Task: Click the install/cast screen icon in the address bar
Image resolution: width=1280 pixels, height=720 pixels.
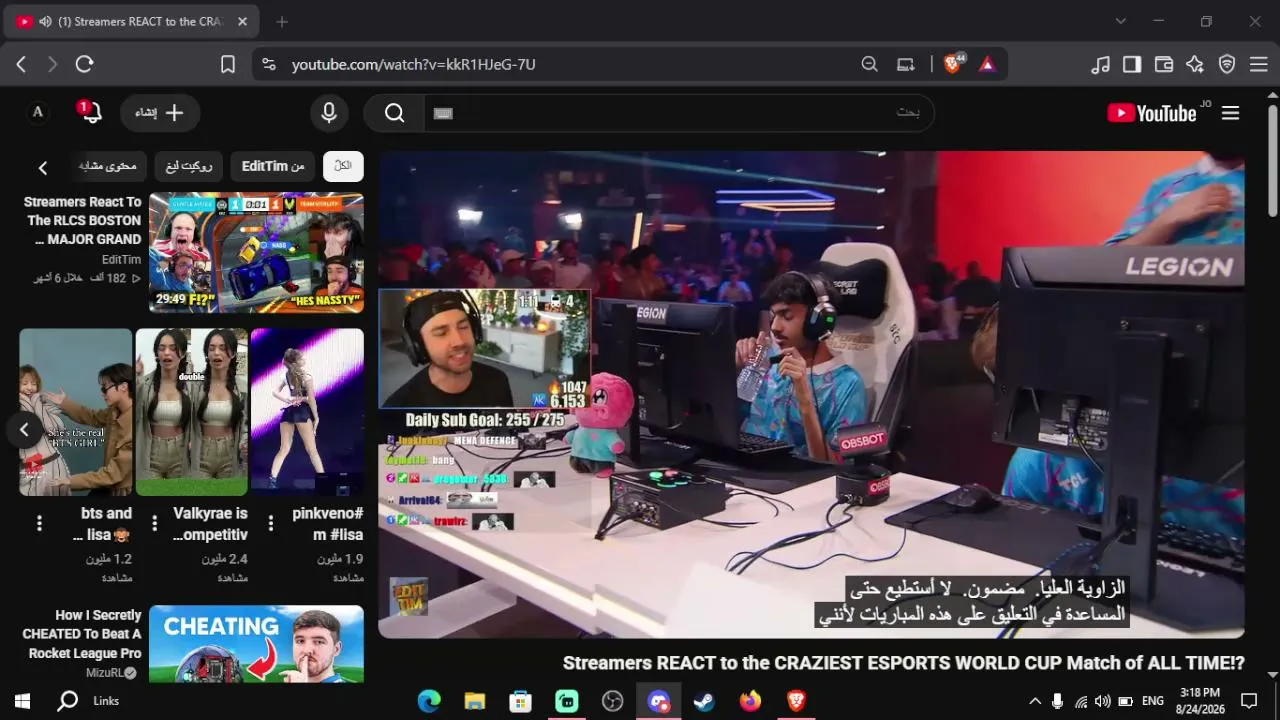Action: click(x=906, y=64)
